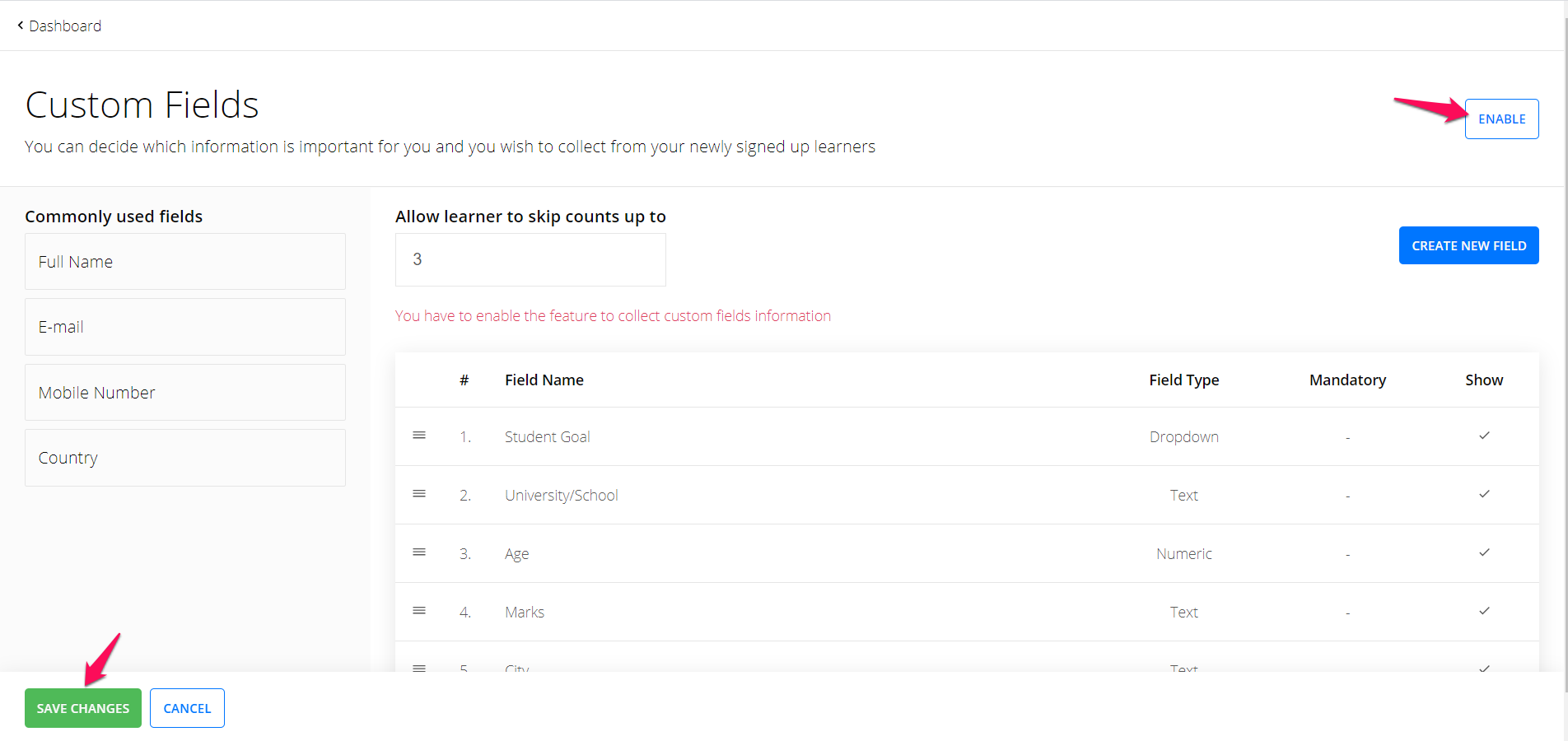
Task: Enable the custom fields feature
Action: pyautogui.click(x=1501, y=119)
